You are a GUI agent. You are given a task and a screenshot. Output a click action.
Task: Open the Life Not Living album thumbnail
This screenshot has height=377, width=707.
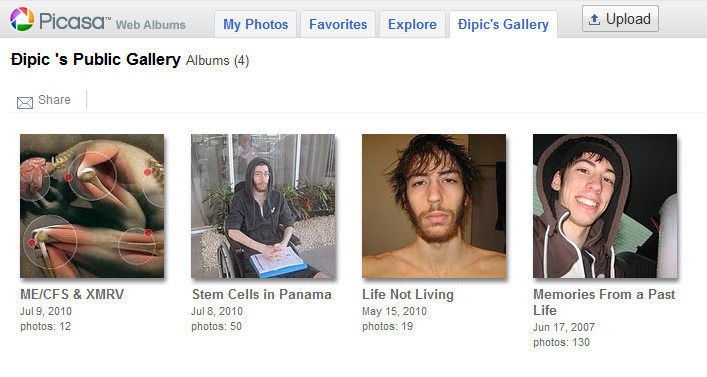tap(434, 206)
